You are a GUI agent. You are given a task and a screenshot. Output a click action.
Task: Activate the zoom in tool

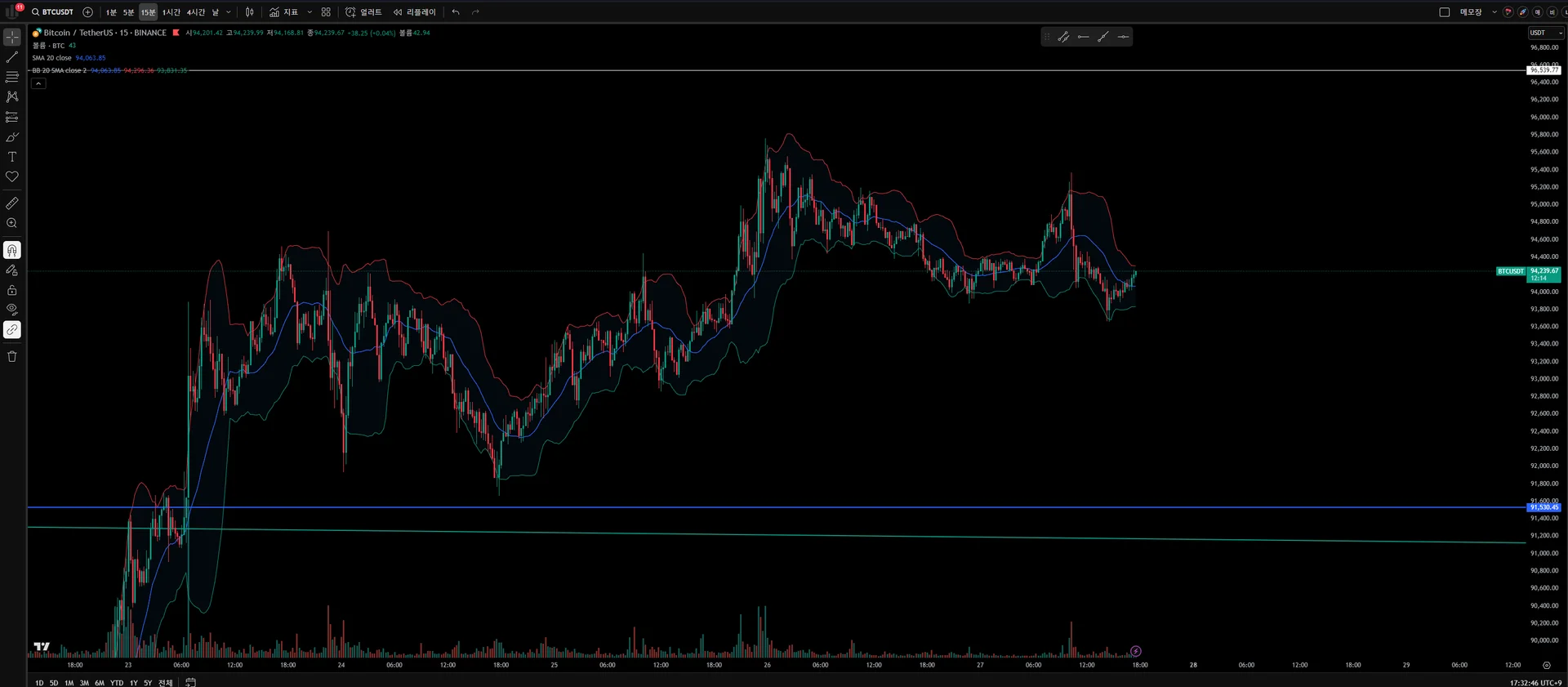pyautogui.click(x=12, y=223)
